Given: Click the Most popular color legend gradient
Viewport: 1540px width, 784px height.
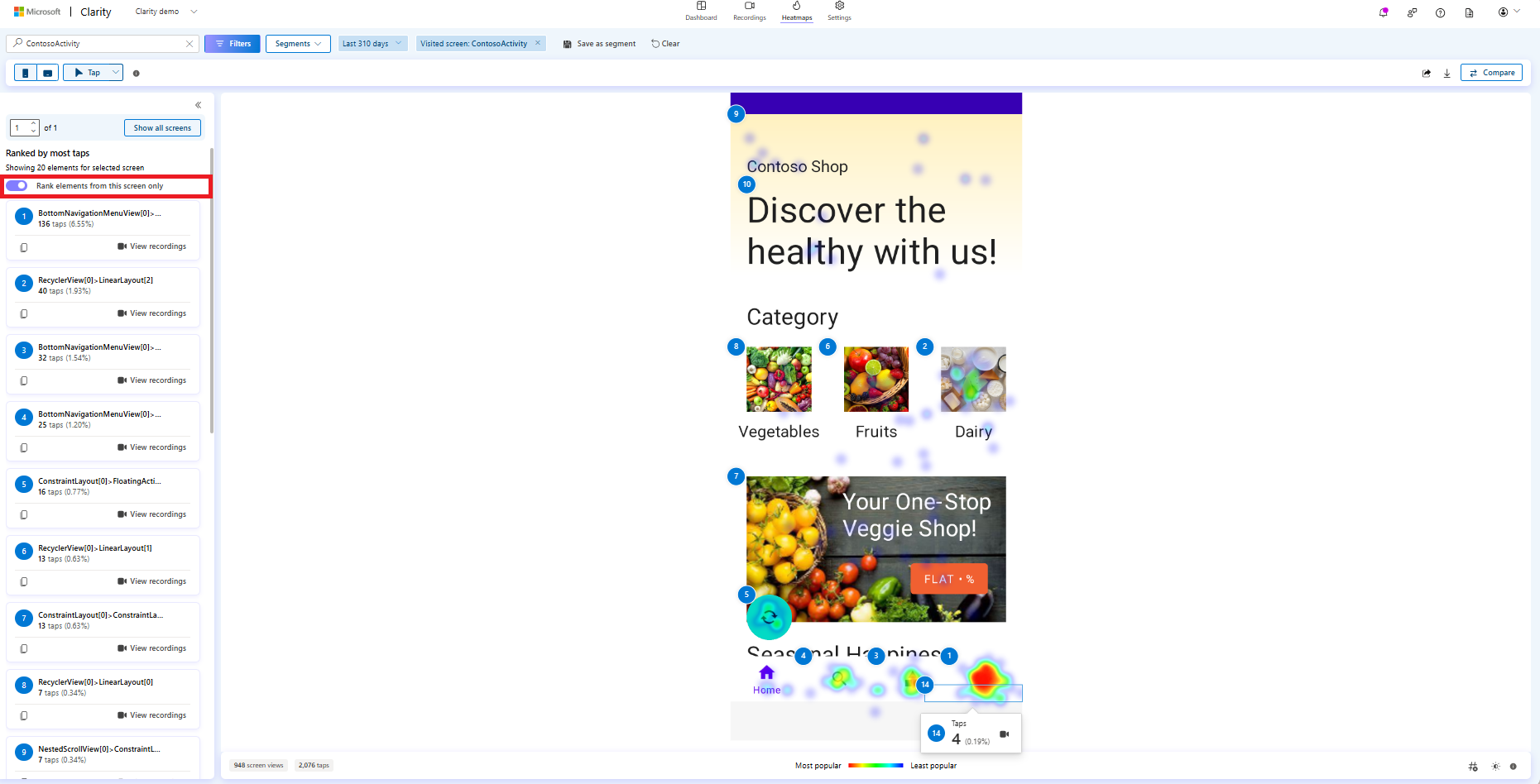Looking at the screenshot, I should click(873, 765).
